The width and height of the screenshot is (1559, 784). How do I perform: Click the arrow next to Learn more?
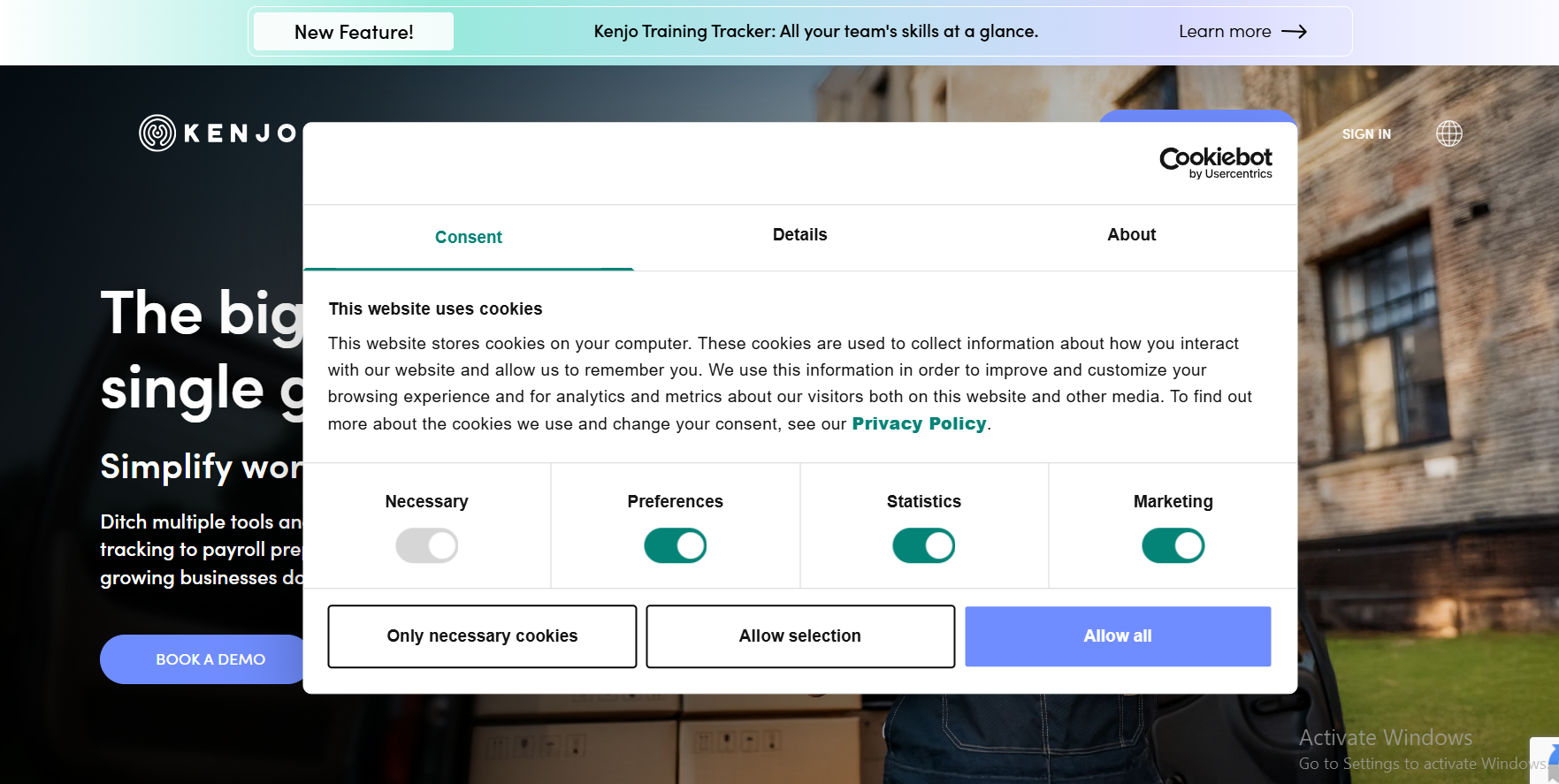coord(1294,32)
